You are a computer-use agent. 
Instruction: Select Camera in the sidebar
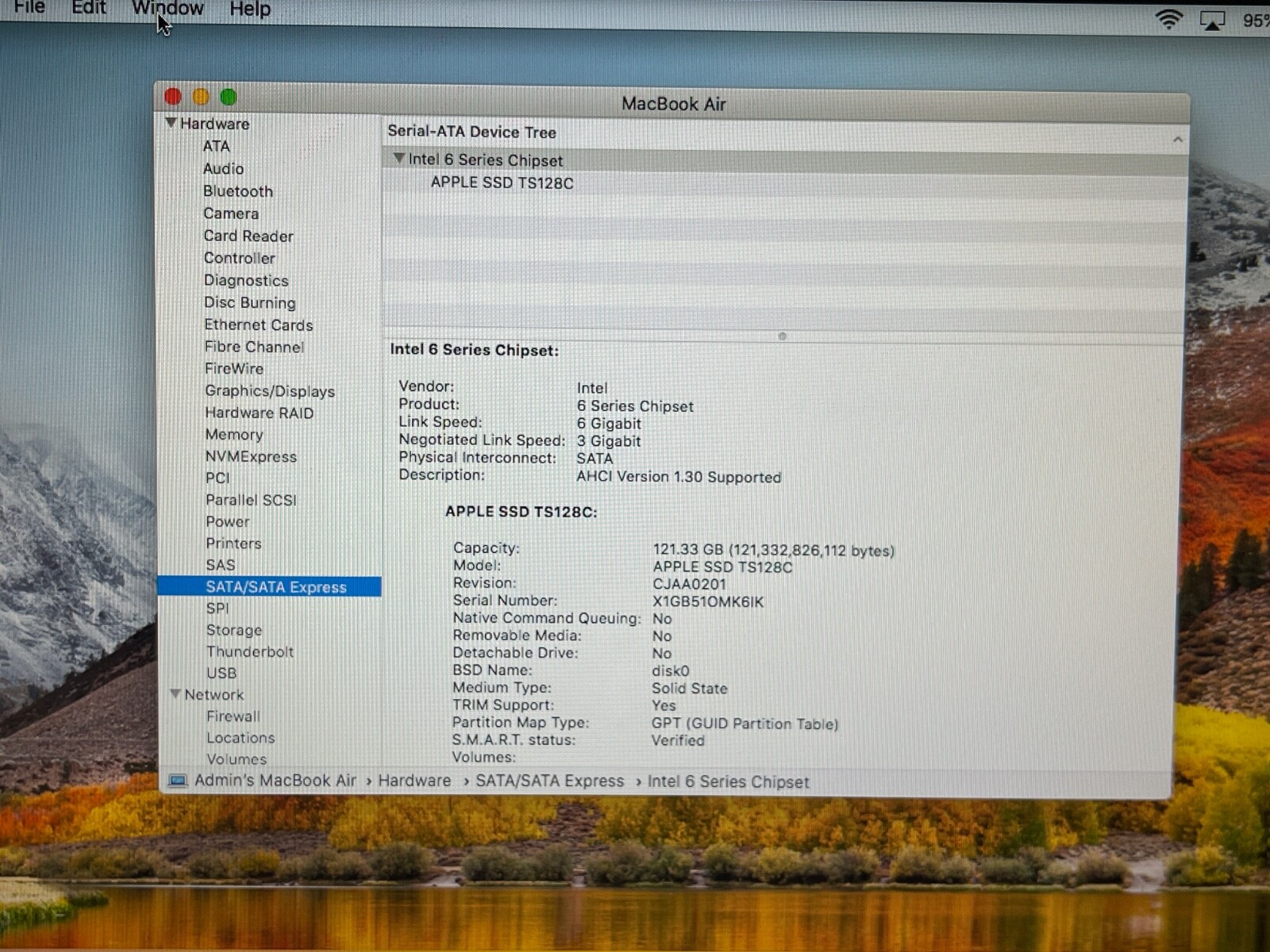click(230, 213)
